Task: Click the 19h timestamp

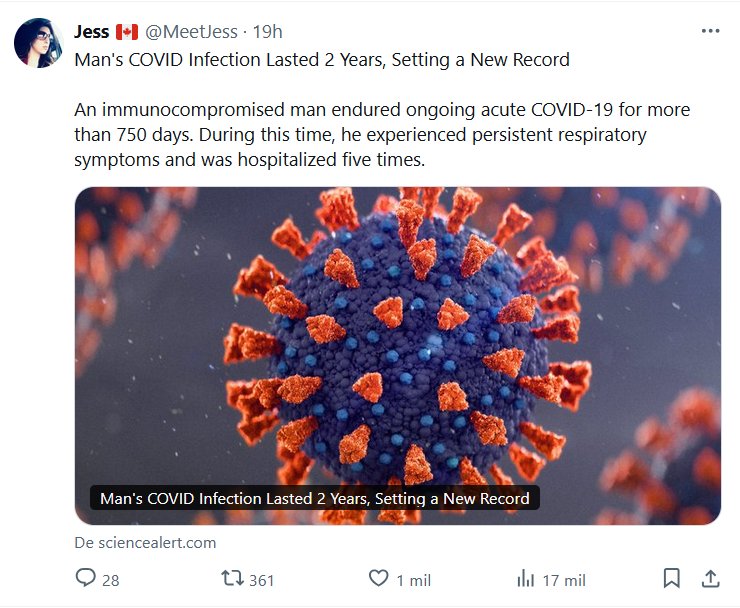Action: click(x=267, y=31)
